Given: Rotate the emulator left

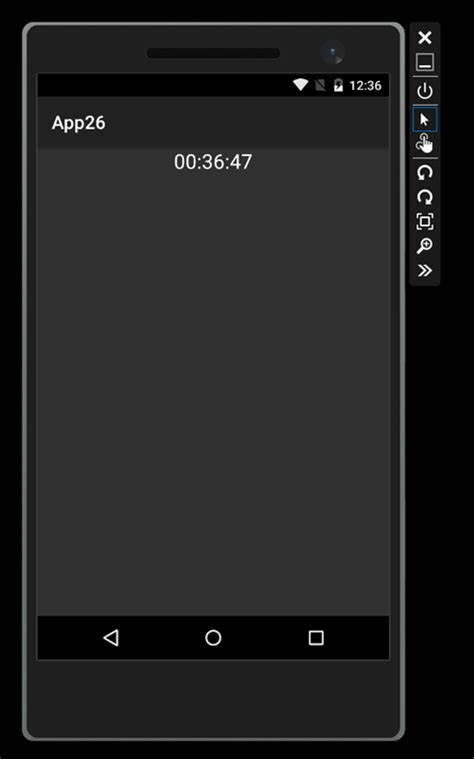Looking at the screenshot, I should (425, 172).
